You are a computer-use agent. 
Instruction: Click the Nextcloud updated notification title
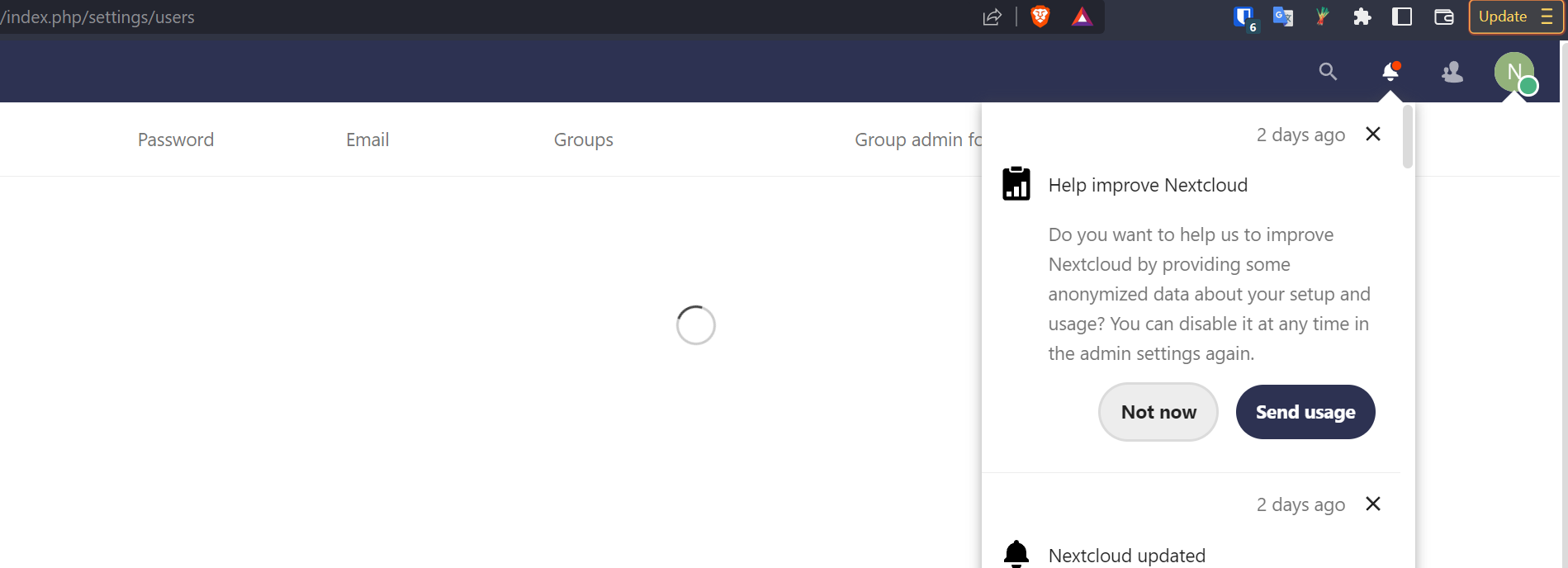click(1127, 556)
